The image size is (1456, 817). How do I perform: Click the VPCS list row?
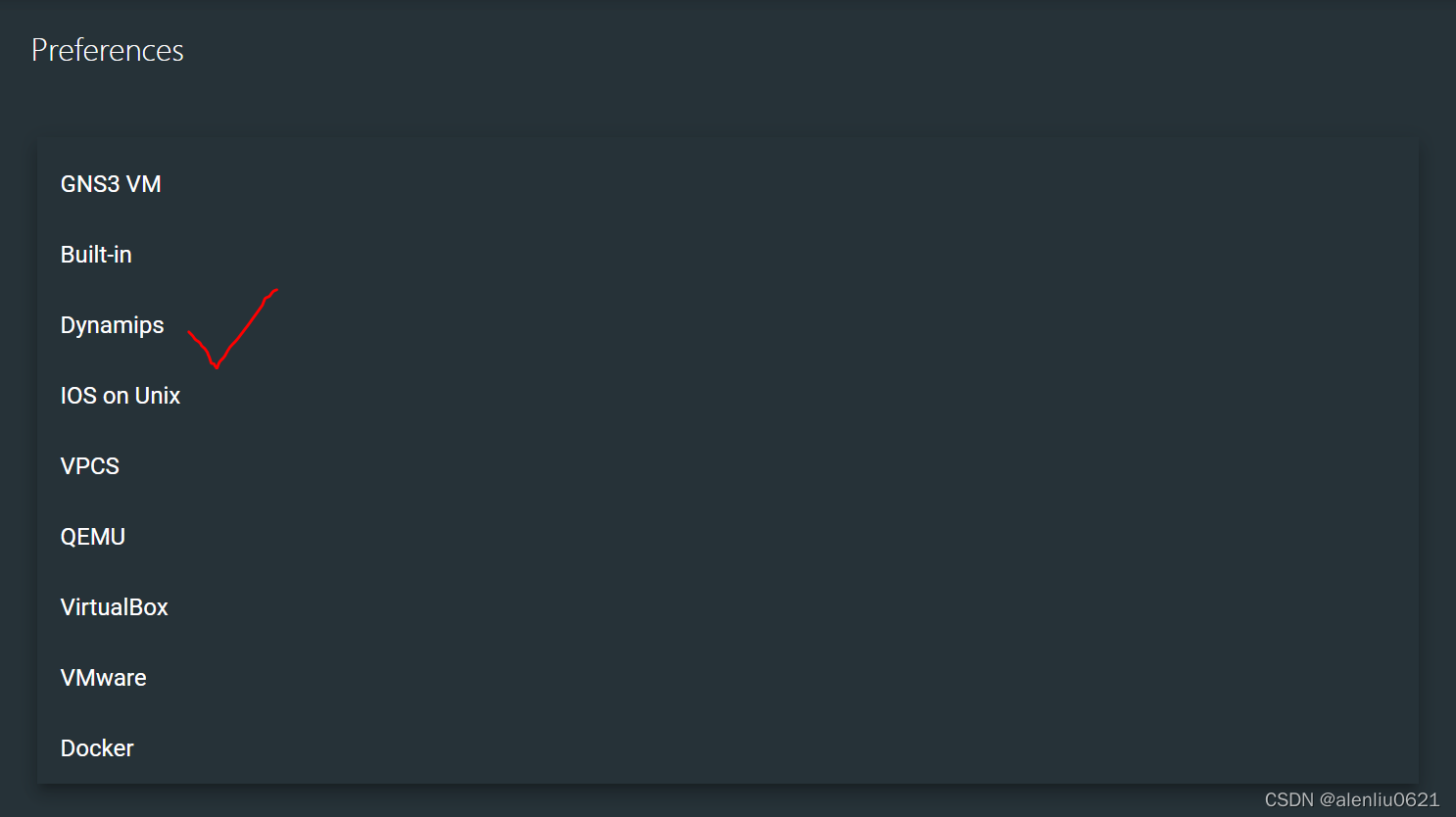pos(728,466)
